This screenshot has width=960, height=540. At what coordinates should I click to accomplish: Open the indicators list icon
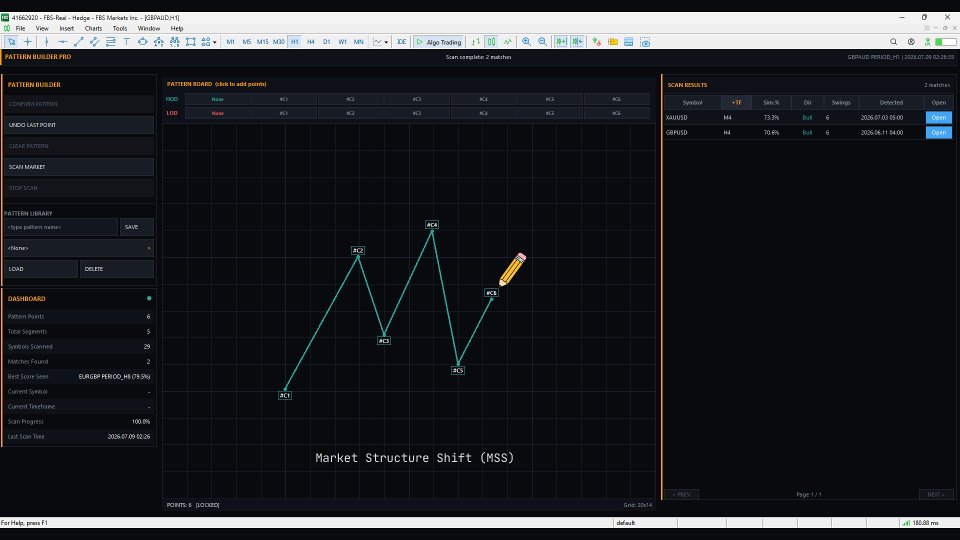(x=159, y=42)
